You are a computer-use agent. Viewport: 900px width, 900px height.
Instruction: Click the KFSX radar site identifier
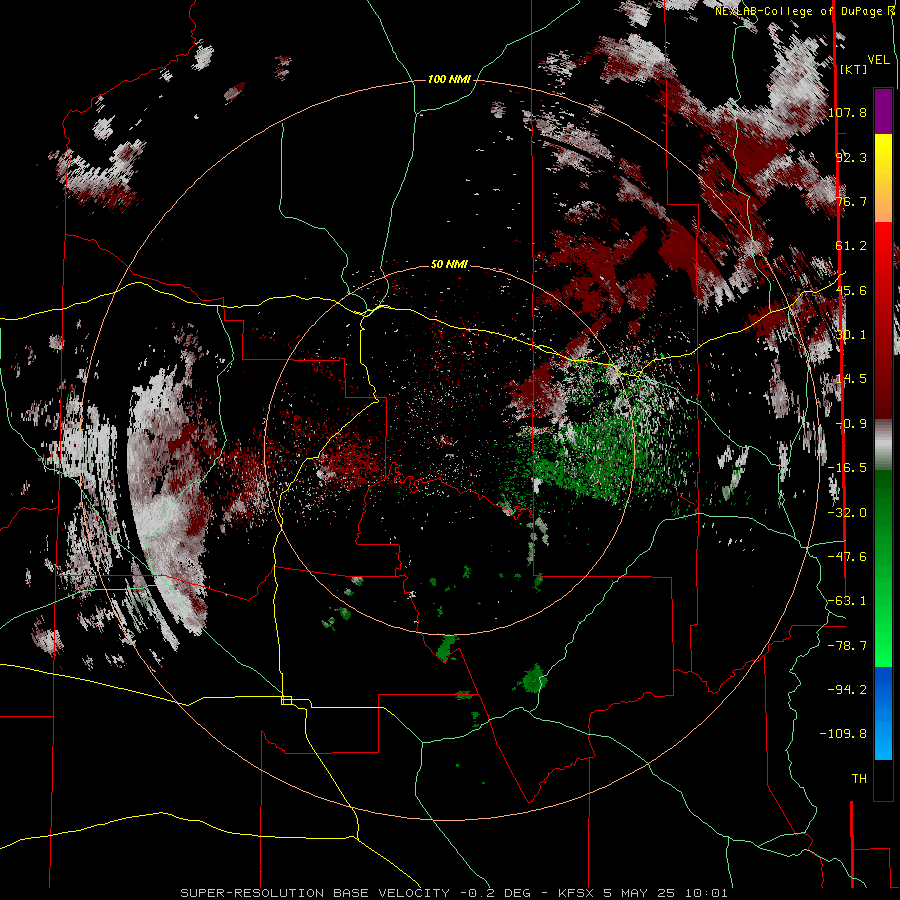[x=577, y=893]
